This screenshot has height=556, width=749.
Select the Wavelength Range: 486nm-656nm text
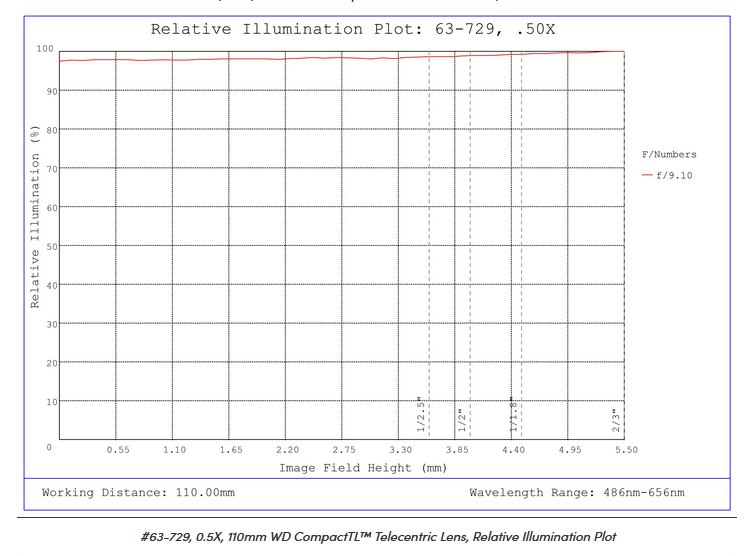(577, 493)
